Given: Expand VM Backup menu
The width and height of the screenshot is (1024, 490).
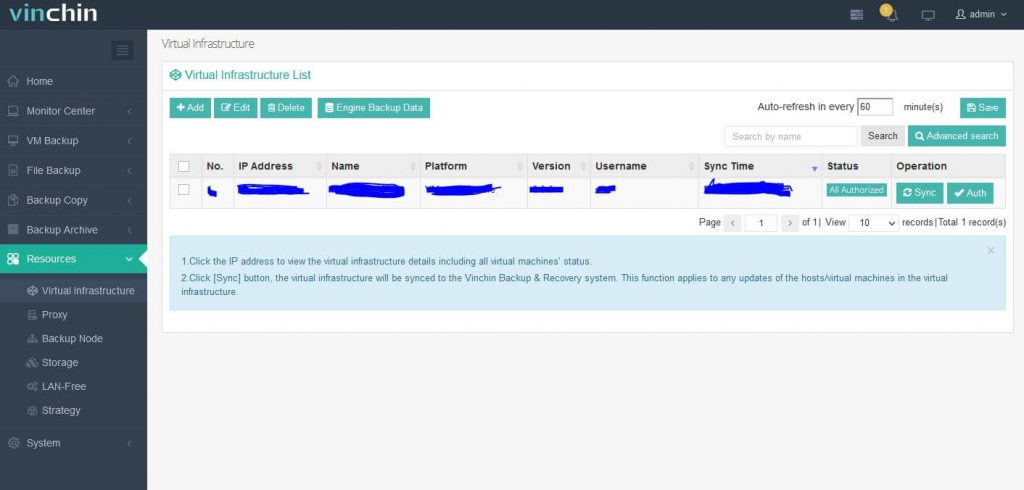Looking at the screenshot, I should (73, 140).
